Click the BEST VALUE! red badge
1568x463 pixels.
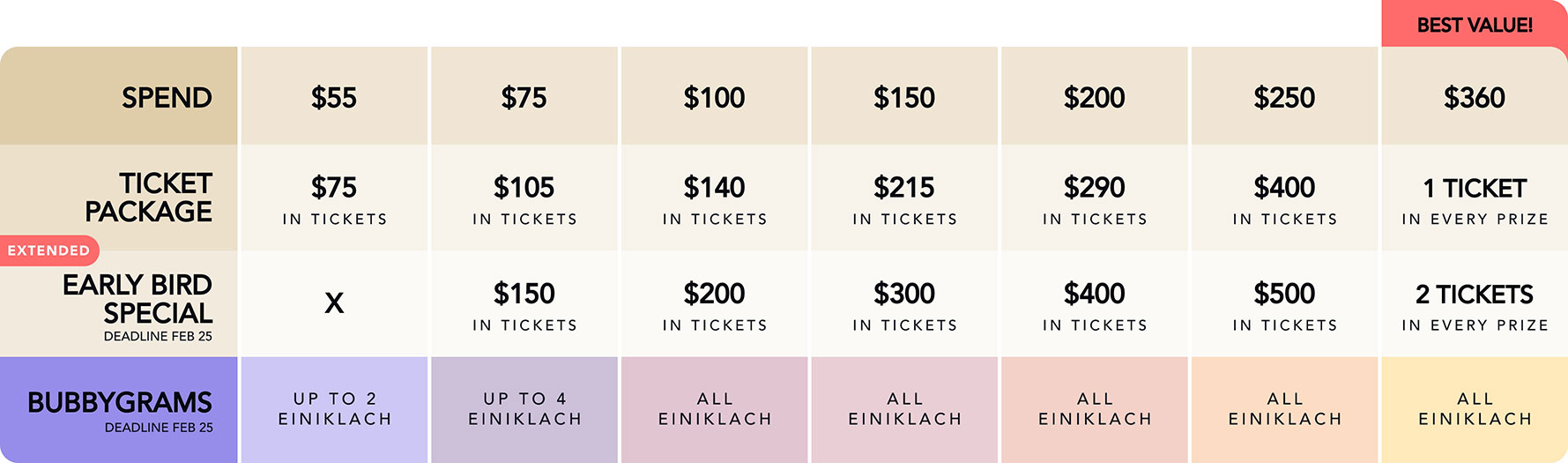tap(1474, 25)
